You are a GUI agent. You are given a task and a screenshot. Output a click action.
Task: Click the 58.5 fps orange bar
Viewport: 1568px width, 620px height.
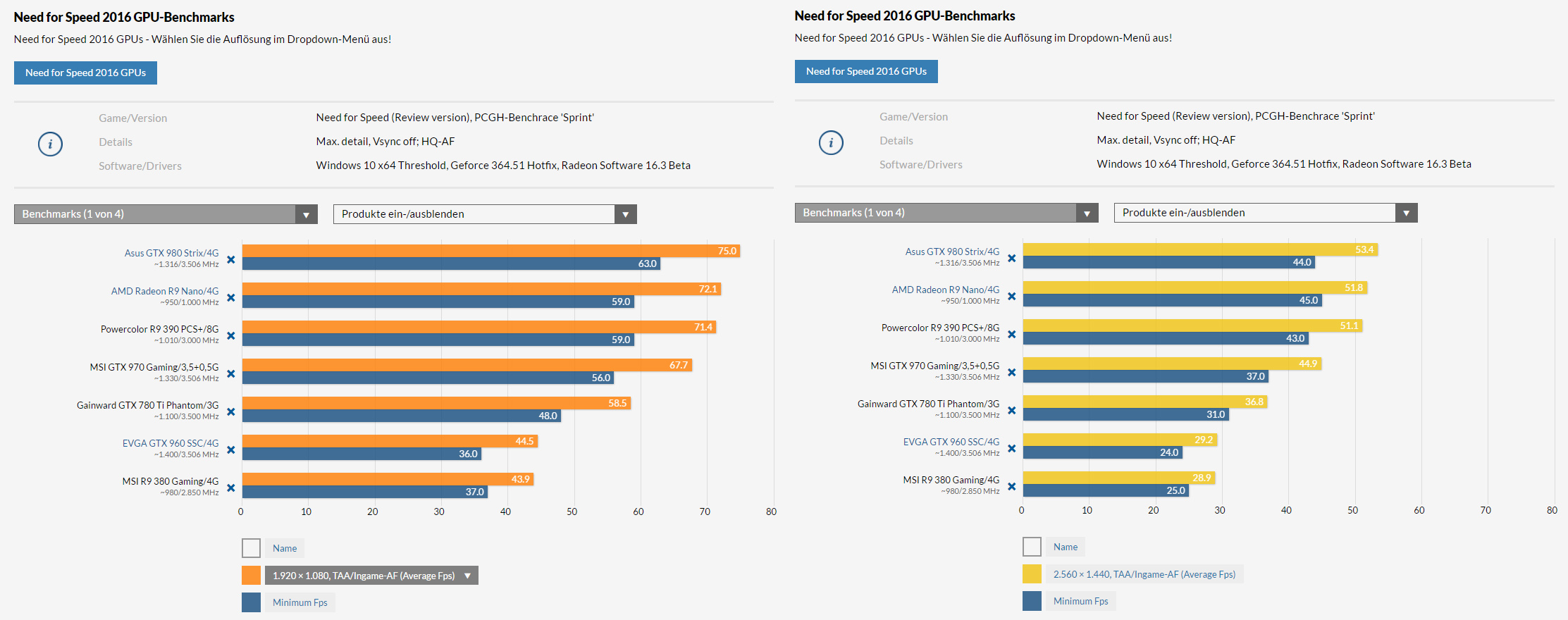[x=437, y=403]
